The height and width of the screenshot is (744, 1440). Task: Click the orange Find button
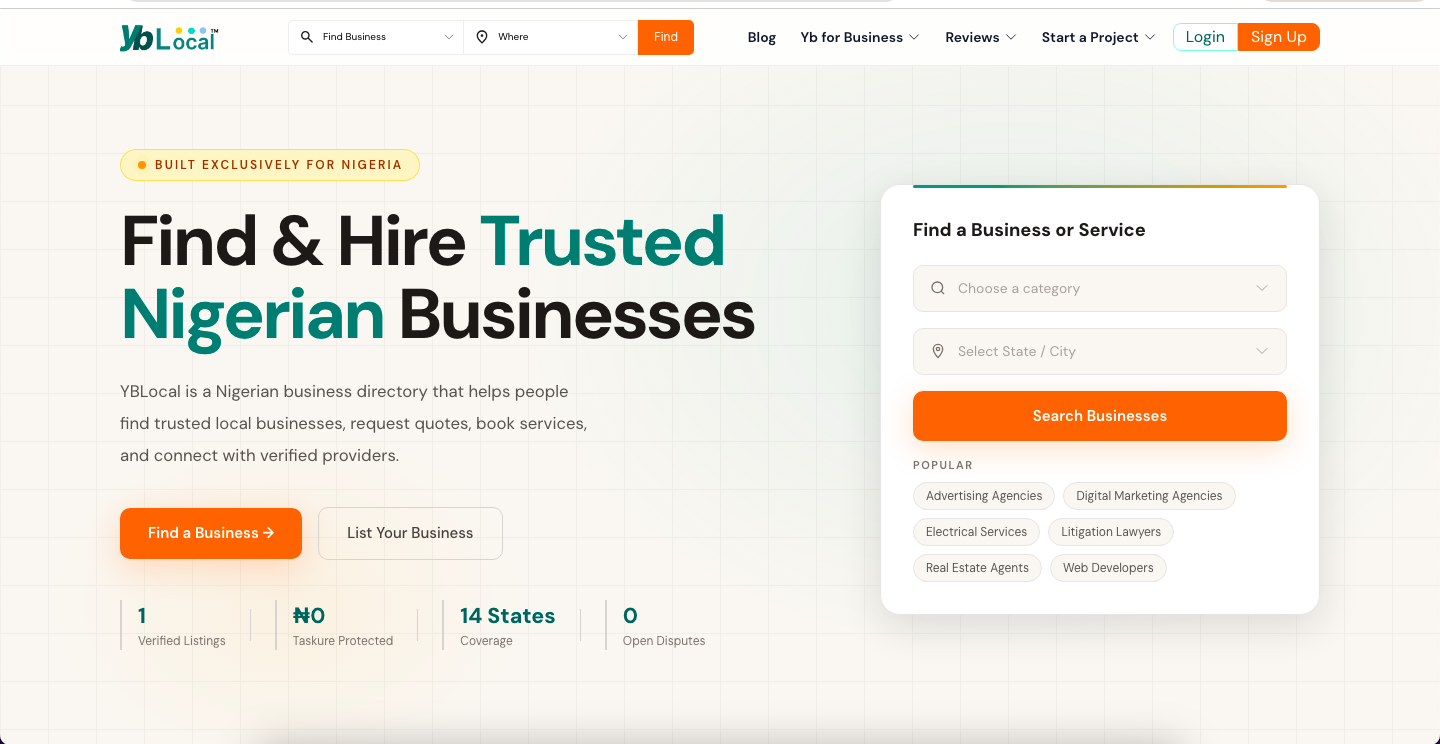[666, 37]
